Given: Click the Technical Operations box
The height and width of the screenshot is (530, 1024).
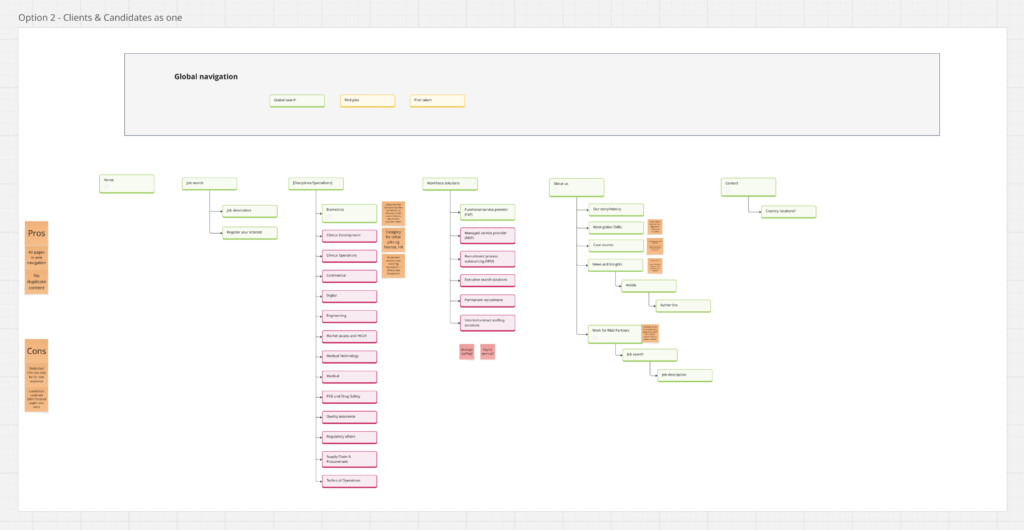Looking at the screenshot, I should (x=349, y=481).
